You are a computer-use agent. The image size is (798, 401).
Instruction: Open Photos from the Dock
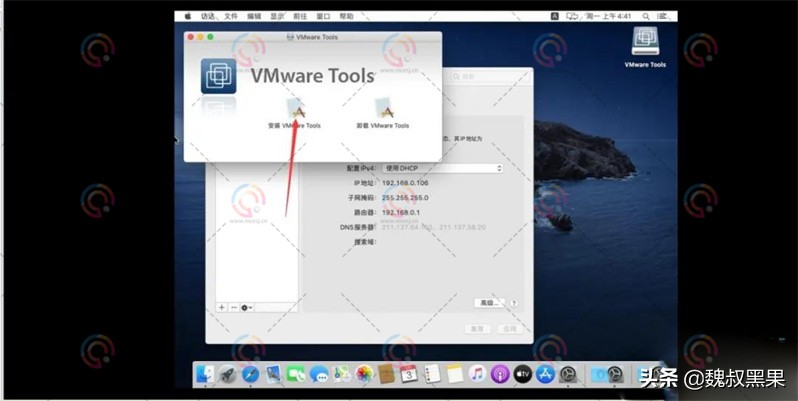pos(364,374)
